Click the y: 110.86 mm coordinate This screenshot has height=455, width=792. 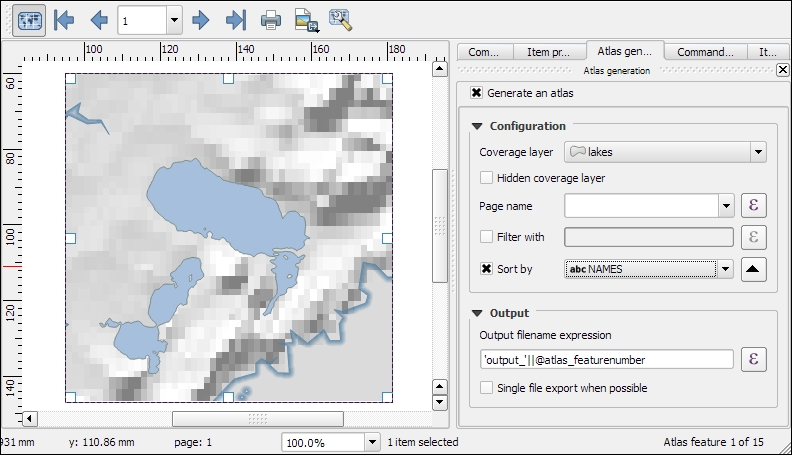pyautogui.click(x=102, y=442)
